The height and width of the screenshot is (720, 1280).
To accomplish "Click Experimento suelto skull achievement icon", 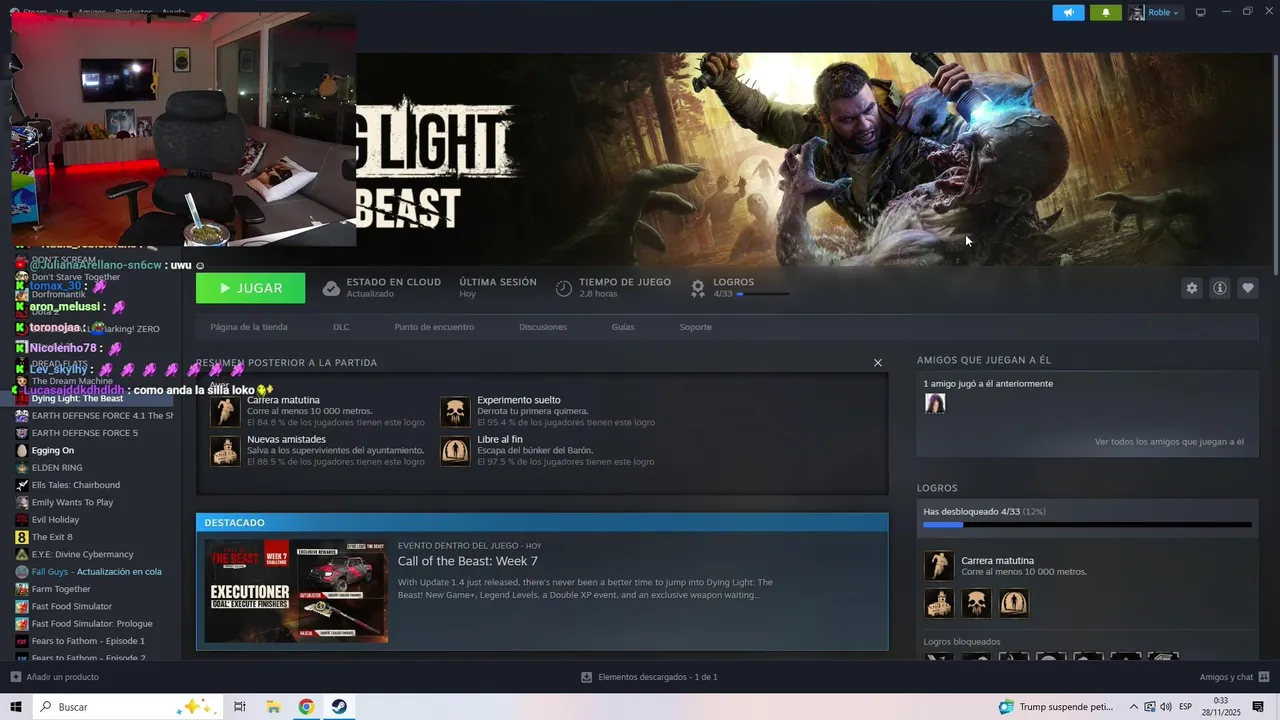I will coord(455,411).
